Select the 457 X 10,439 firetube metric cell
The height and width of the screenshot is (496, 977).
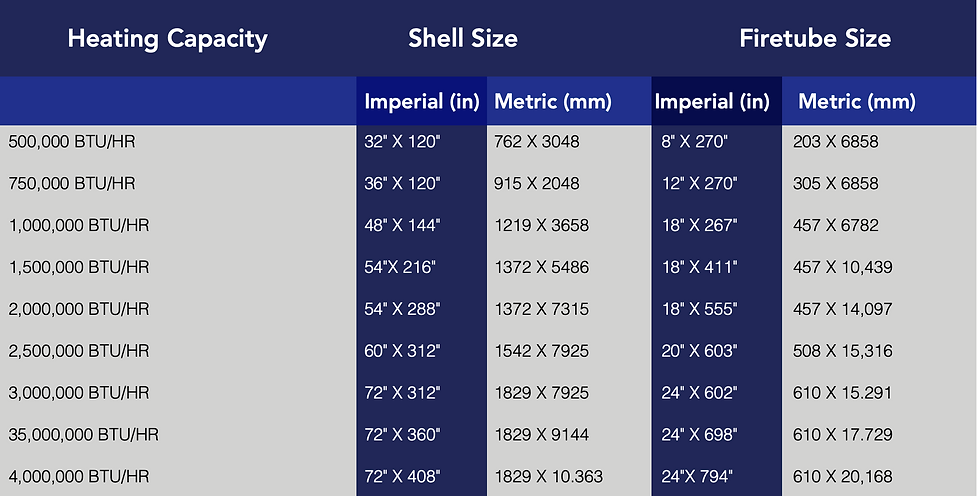842,267
